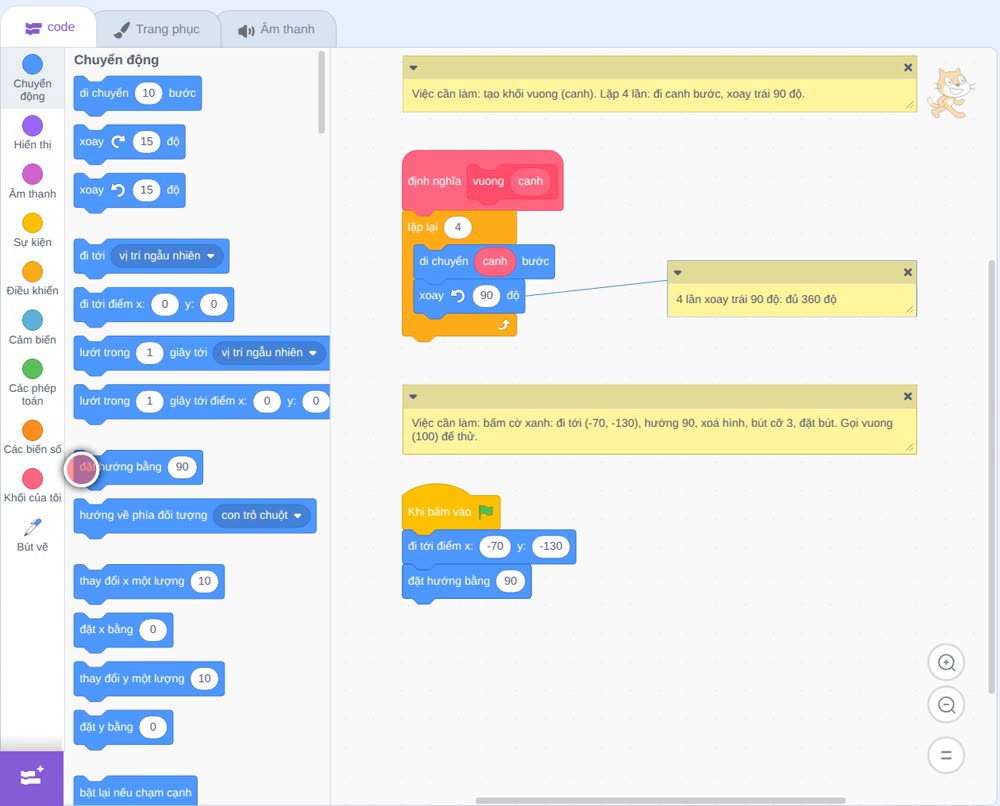The width and height of the screenshot is (1000, 806).
Task: Click the block palette vertical scrollbar
Action: coord(321,92)
